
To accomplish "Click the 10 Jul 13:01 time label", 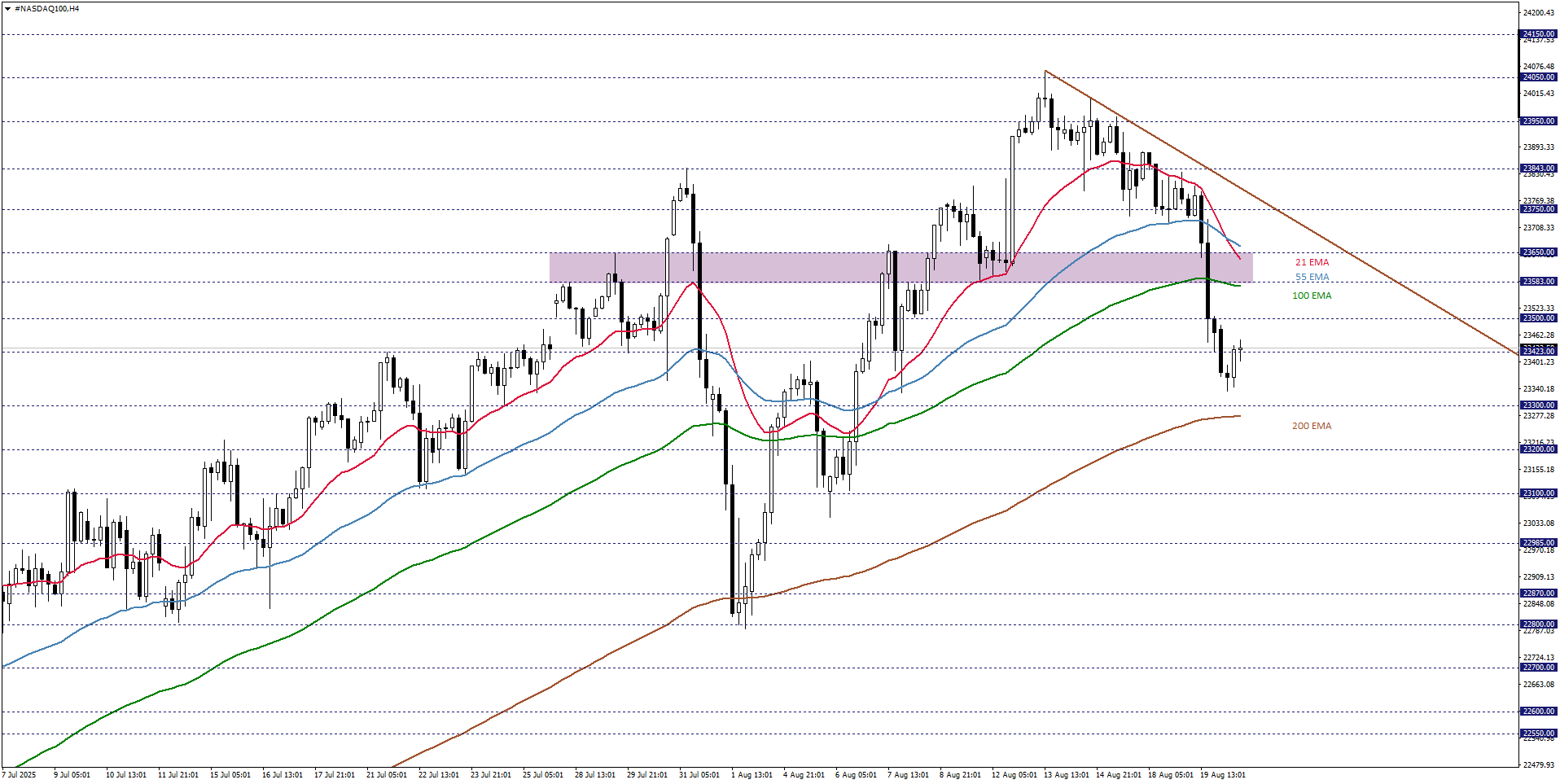I will (x=125, y=775).
